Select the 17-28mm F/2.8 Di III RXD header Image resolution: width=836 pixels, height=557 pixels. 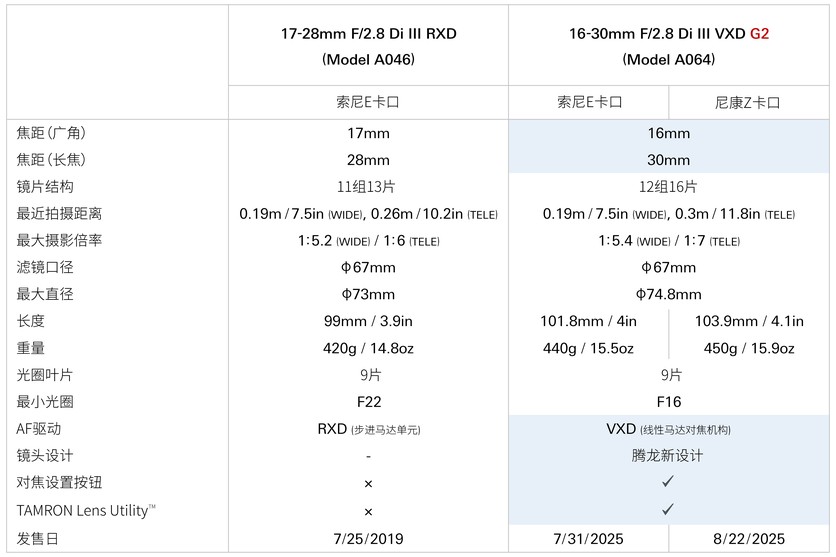tap(368, 33)
